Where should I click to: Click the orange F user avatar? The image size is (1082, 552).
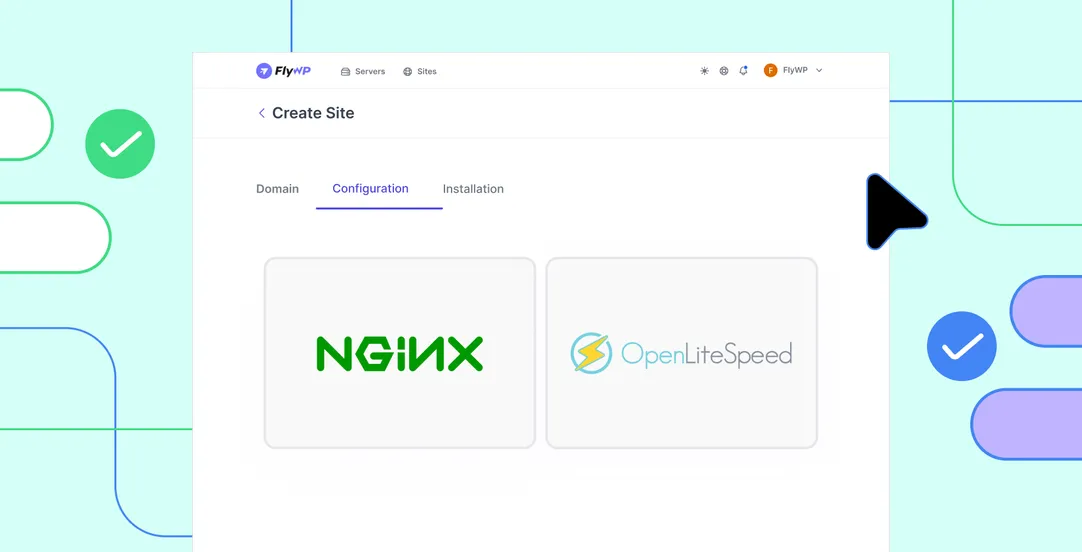tap(770, 70)
